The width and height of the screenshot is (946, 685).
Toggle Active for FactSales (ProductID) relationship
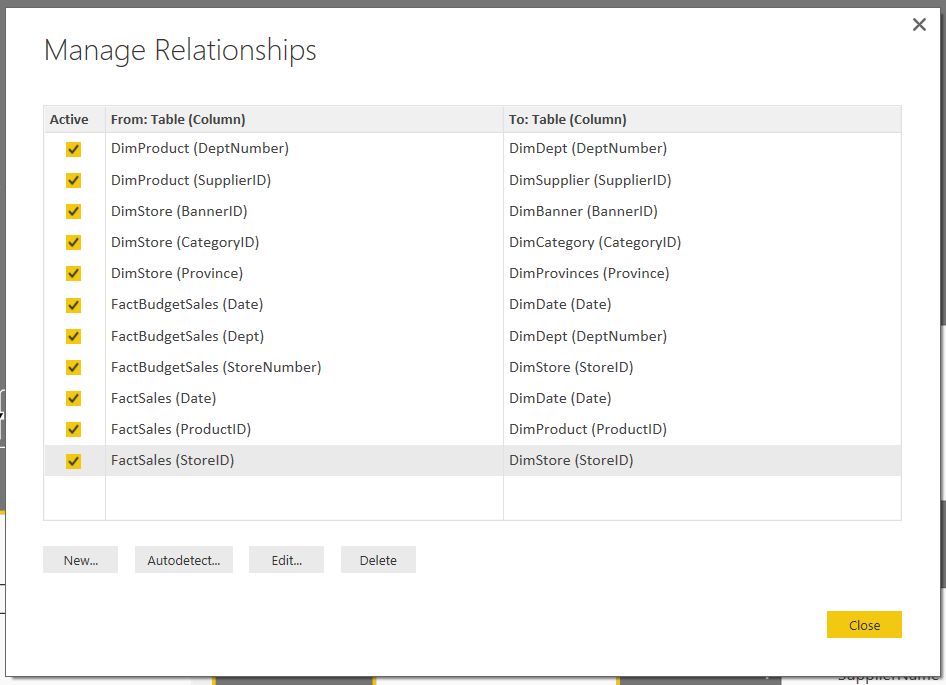(73, 430)
